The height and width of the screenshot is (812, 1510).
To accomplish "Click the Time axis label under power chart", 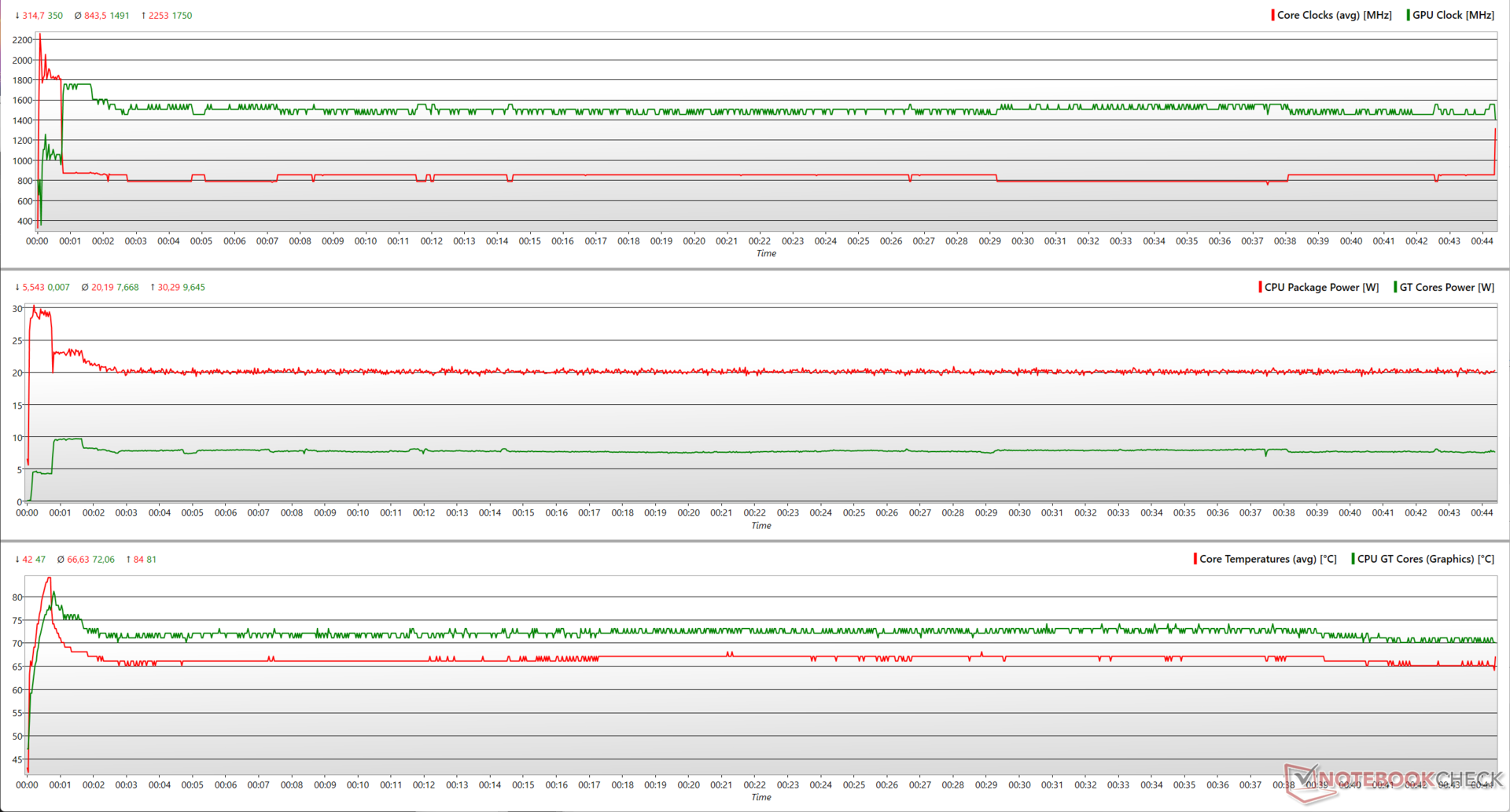I will coord(761,525).
